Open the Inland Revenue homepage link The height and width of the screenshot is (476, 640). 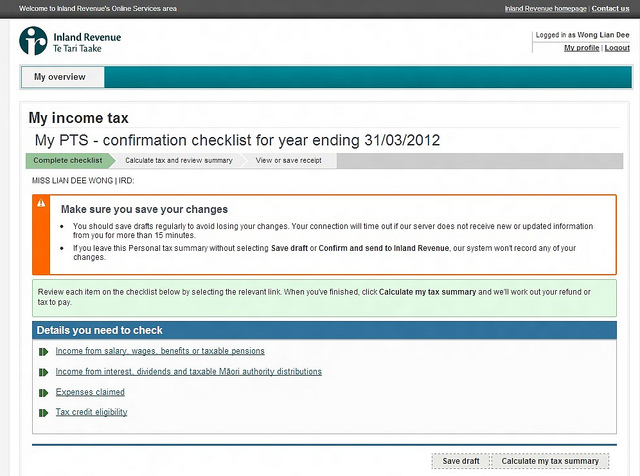[x=545, y=8]
